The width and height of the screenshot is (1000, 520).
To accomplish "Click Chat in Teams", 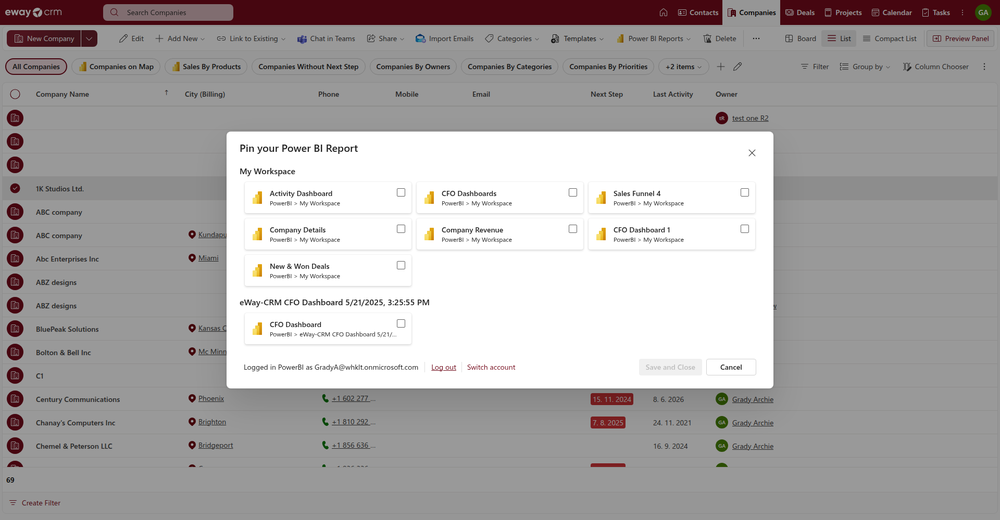I will 326,38.
